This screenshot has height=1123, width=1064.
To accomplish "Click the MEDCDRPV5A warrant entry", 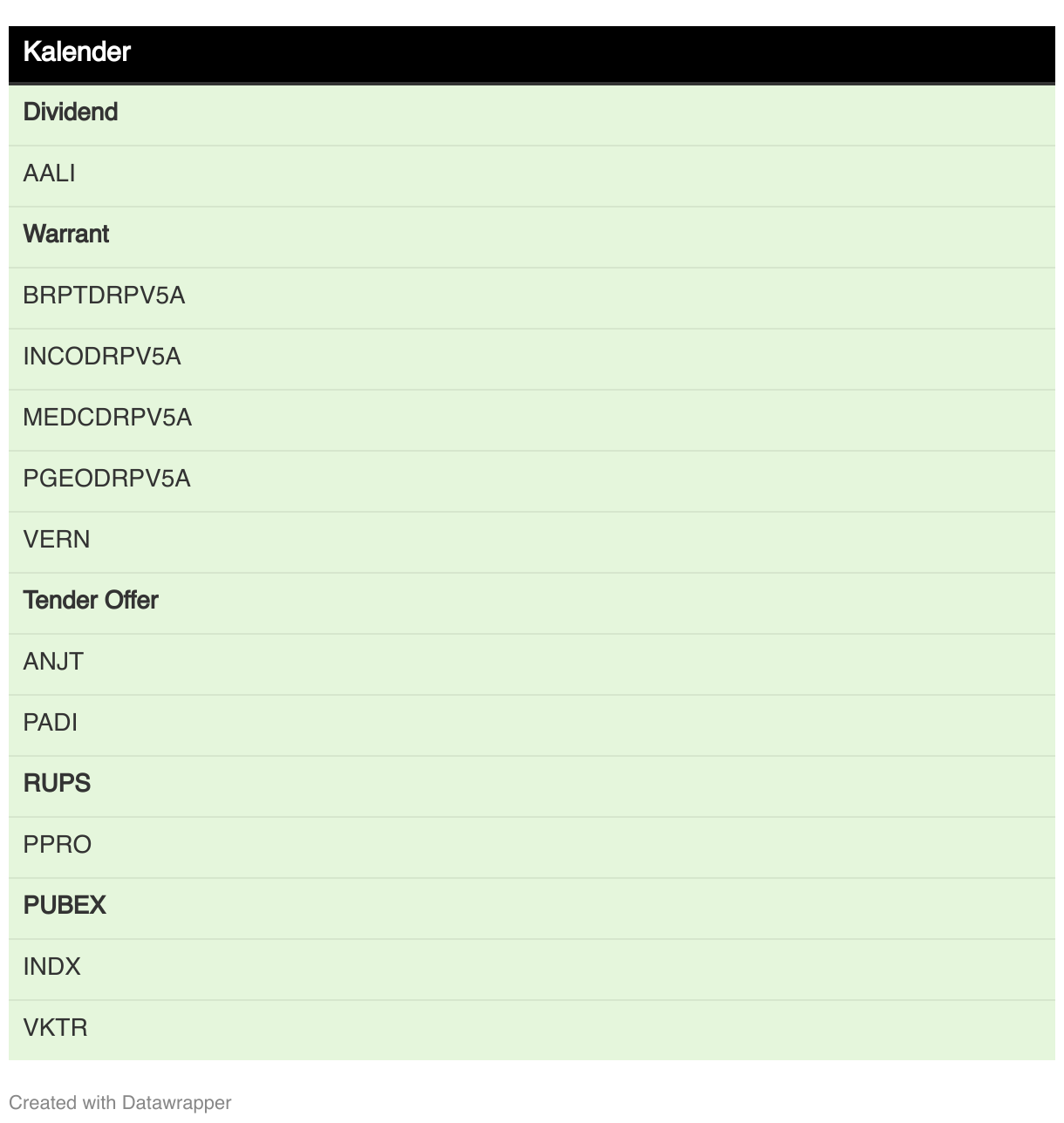I will click(x=107, y=418).
